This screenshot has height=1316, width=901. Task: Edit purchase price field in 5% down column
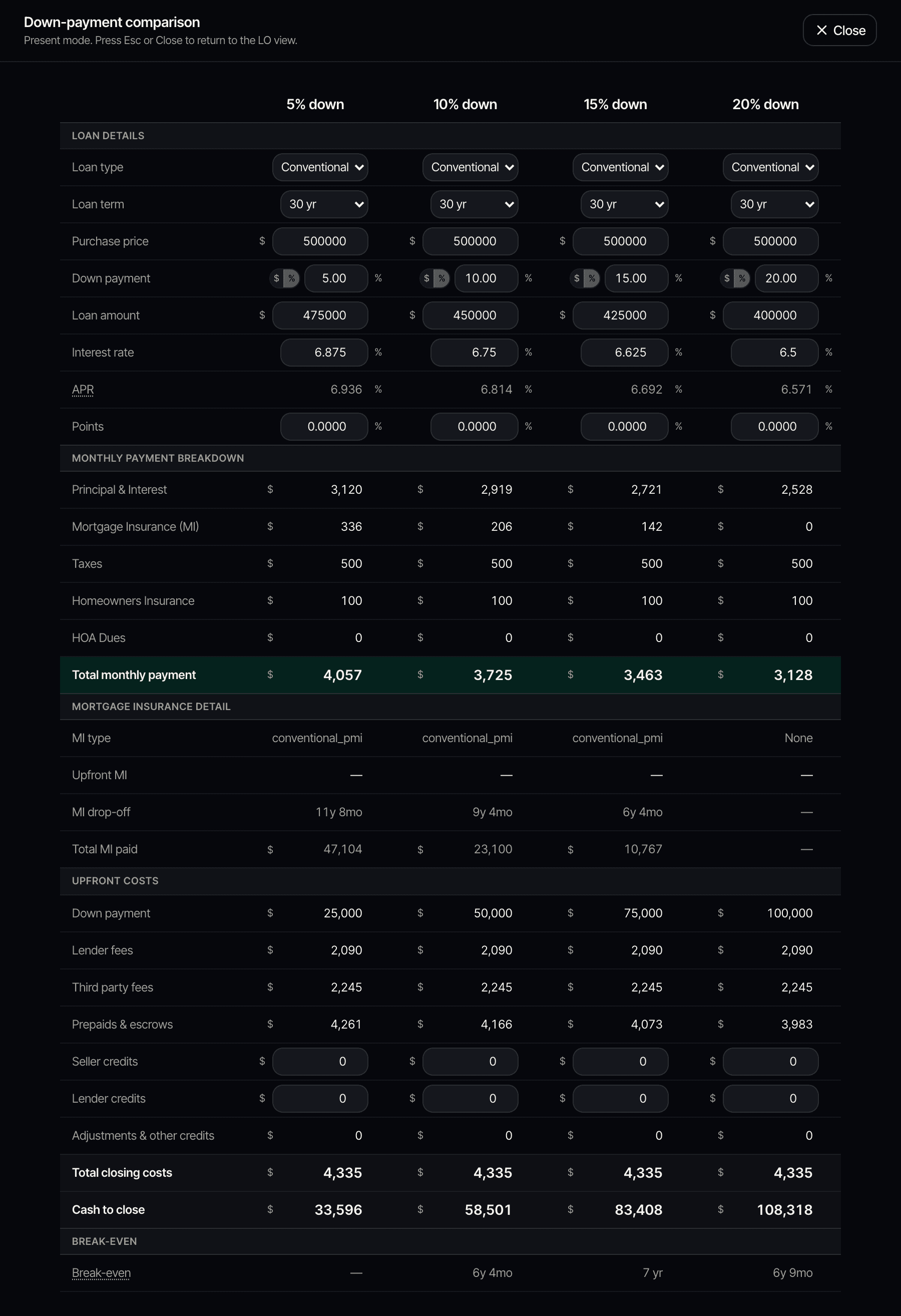pyautogui.click(x=320, y=241)
